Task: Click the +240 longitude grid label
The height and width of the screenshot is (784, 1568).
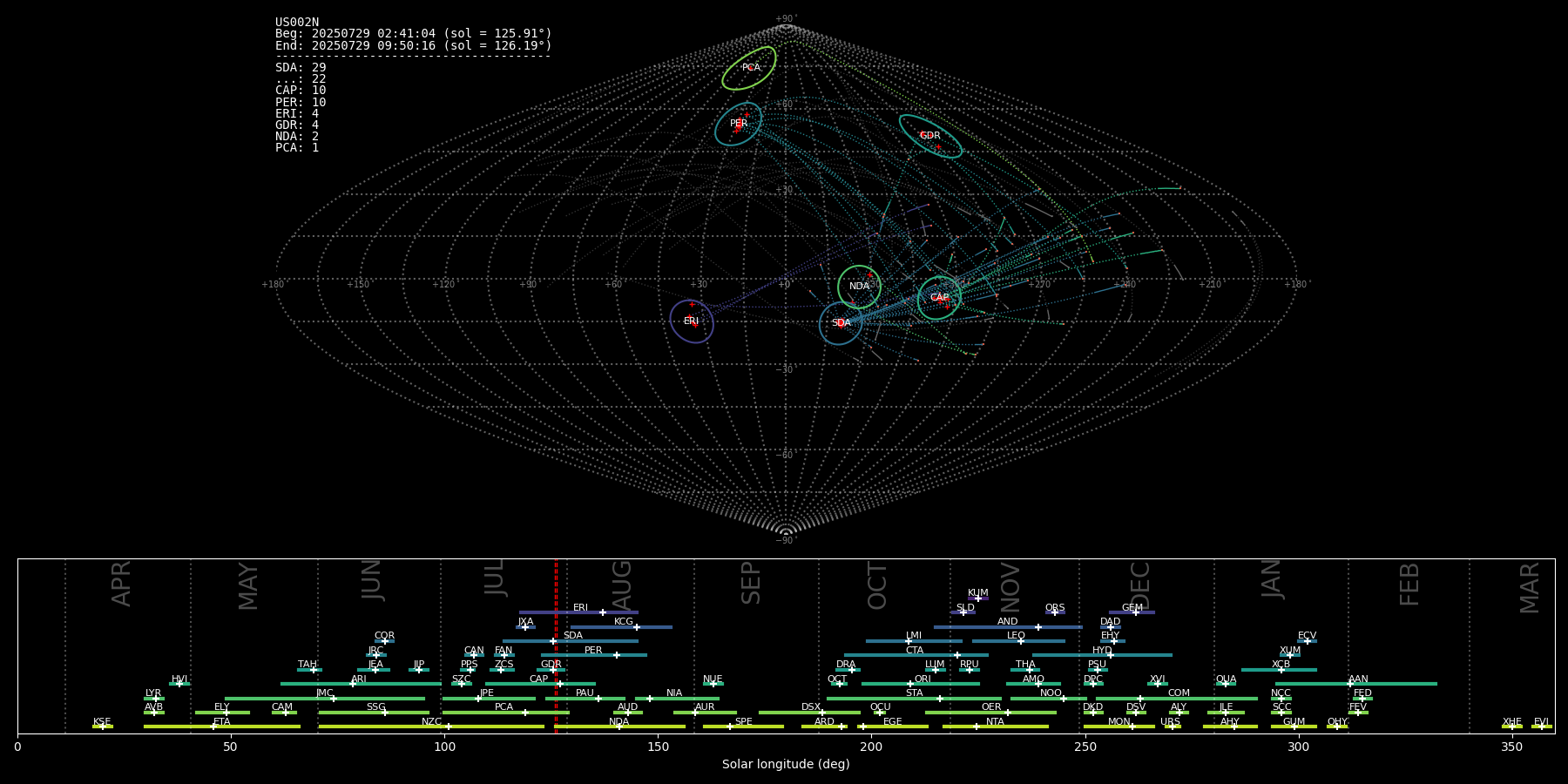Action: (x=1125, y=284)
